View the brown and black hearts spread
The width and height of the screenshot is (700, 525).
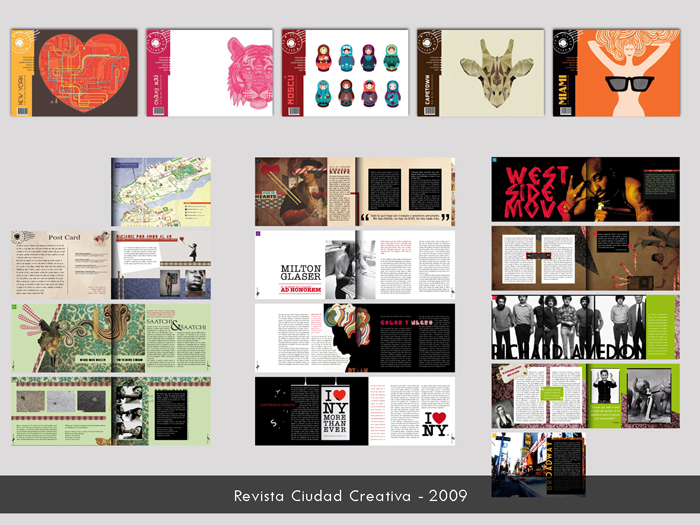[x=354, y=191]
